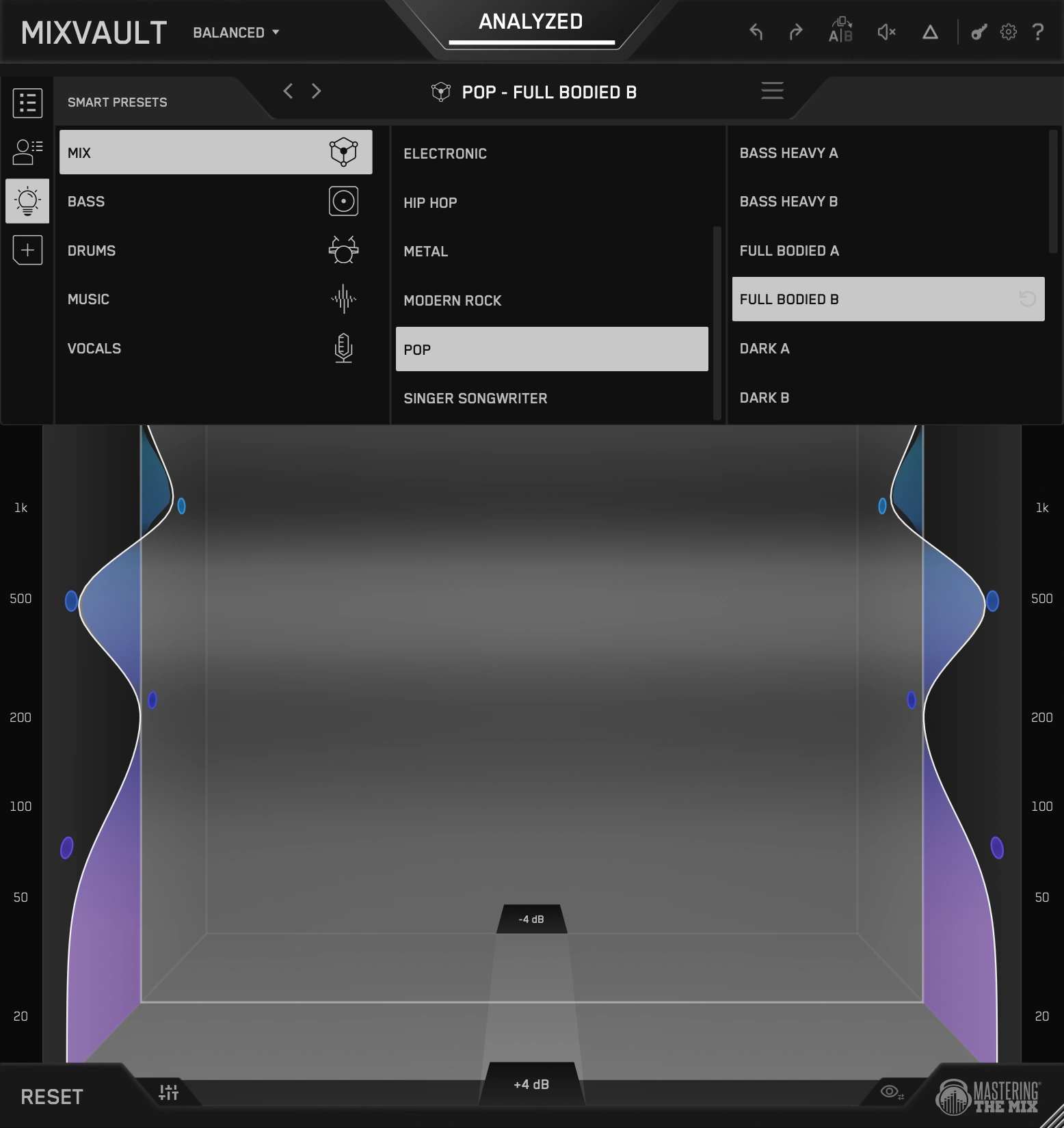The height and width of the screenshot is (1128, 1064).
Task: Select the smart presets lightbulb icon
Action: click(27, 201)
